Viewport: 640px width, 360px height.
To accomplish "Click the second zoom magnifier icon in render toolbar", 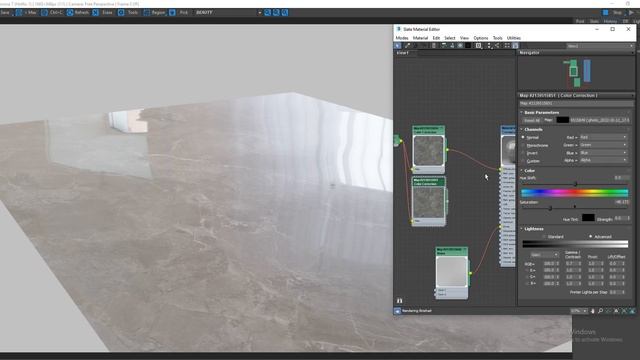I will point(276,13).
